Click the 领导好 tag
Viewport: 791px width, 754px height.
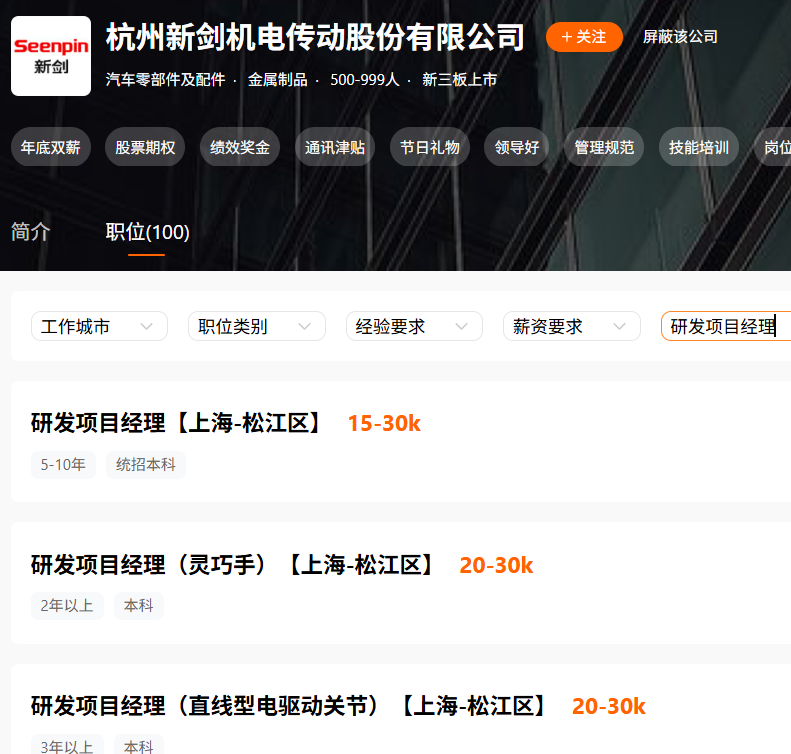click(x=517, y=147)
